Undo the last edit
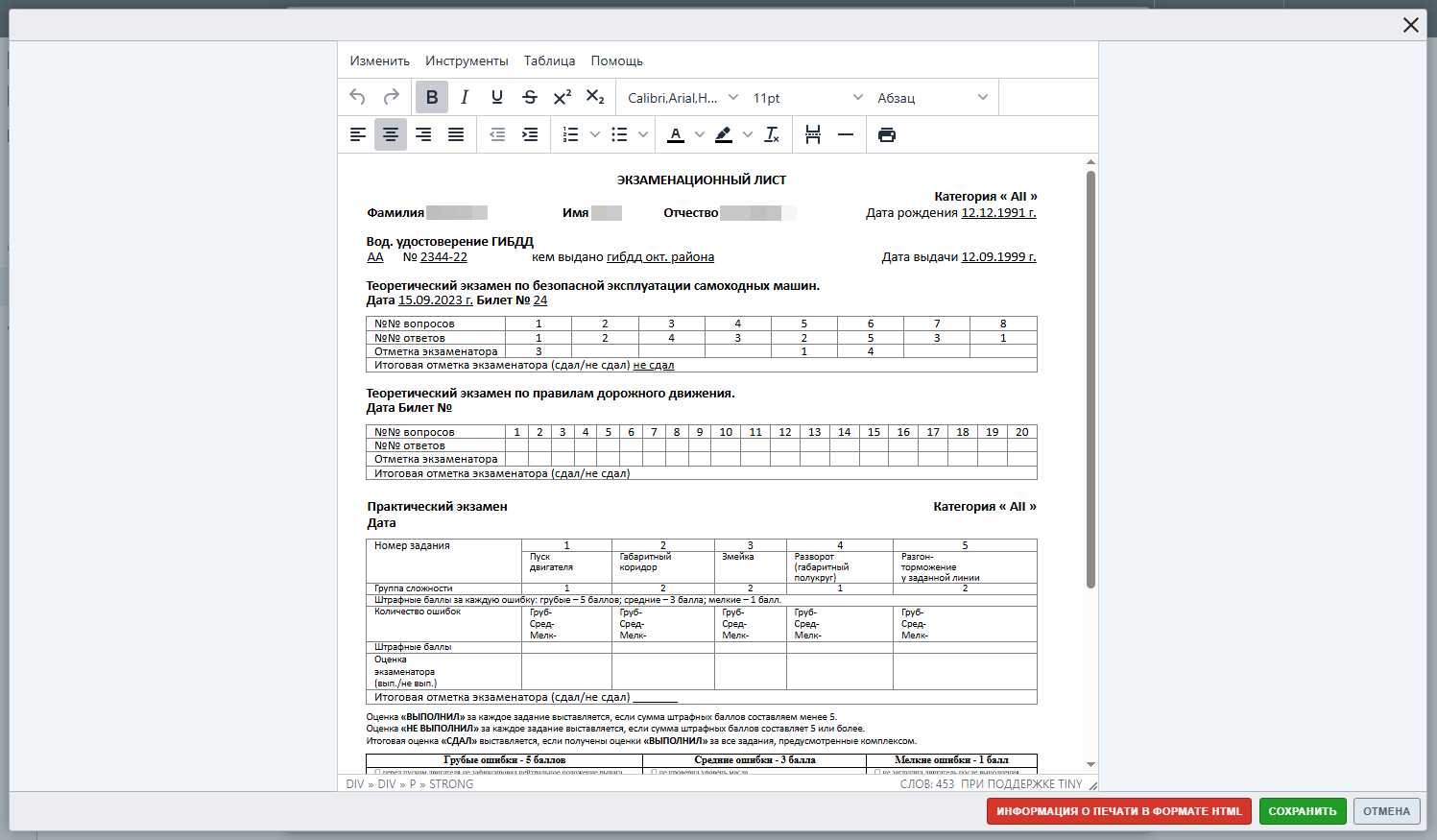1437x840 pixels. (357, 97)
